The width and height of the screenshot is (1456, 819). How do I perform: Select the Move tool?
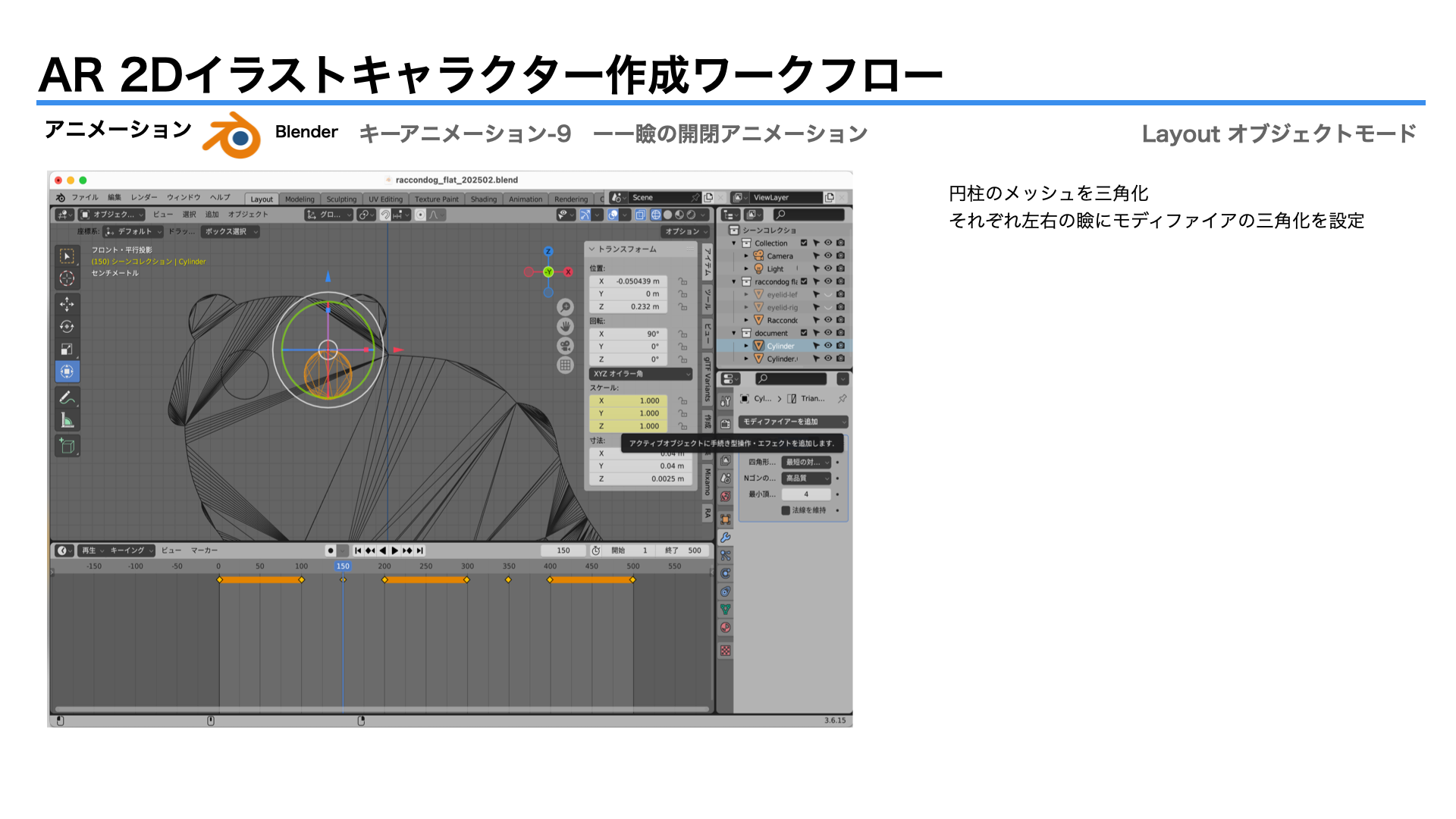click(67, 304)
